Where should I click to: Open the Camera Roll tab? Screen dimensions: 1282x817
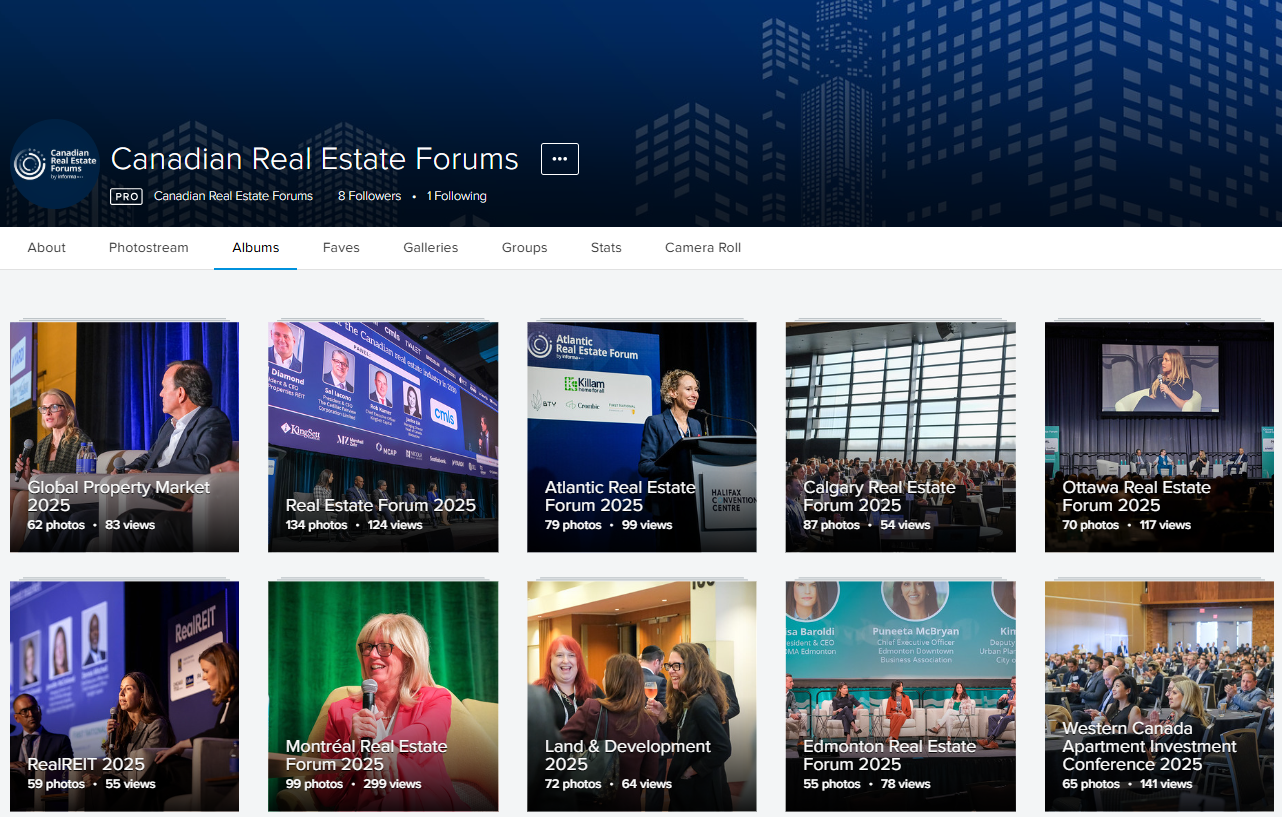[703, 248]
